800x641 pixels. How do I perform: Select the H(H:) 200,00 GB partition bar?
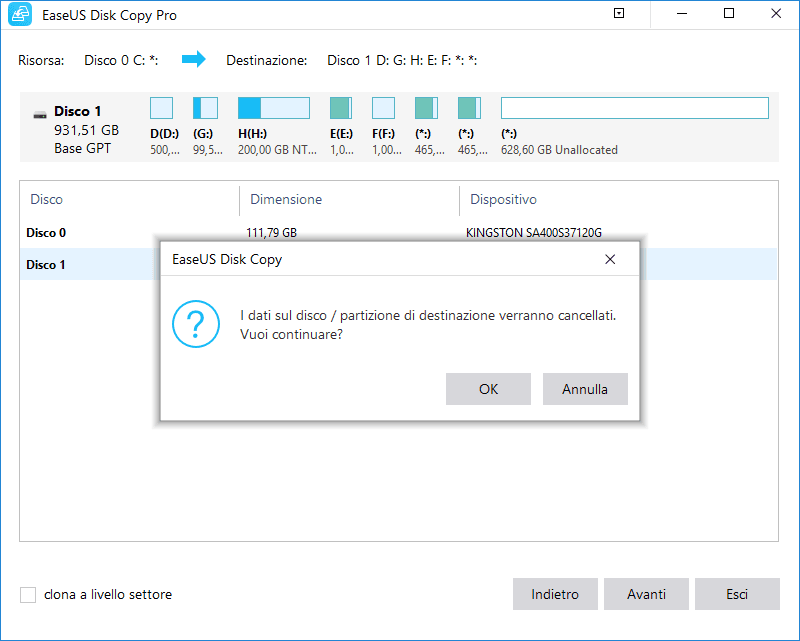tap(274, 108)
